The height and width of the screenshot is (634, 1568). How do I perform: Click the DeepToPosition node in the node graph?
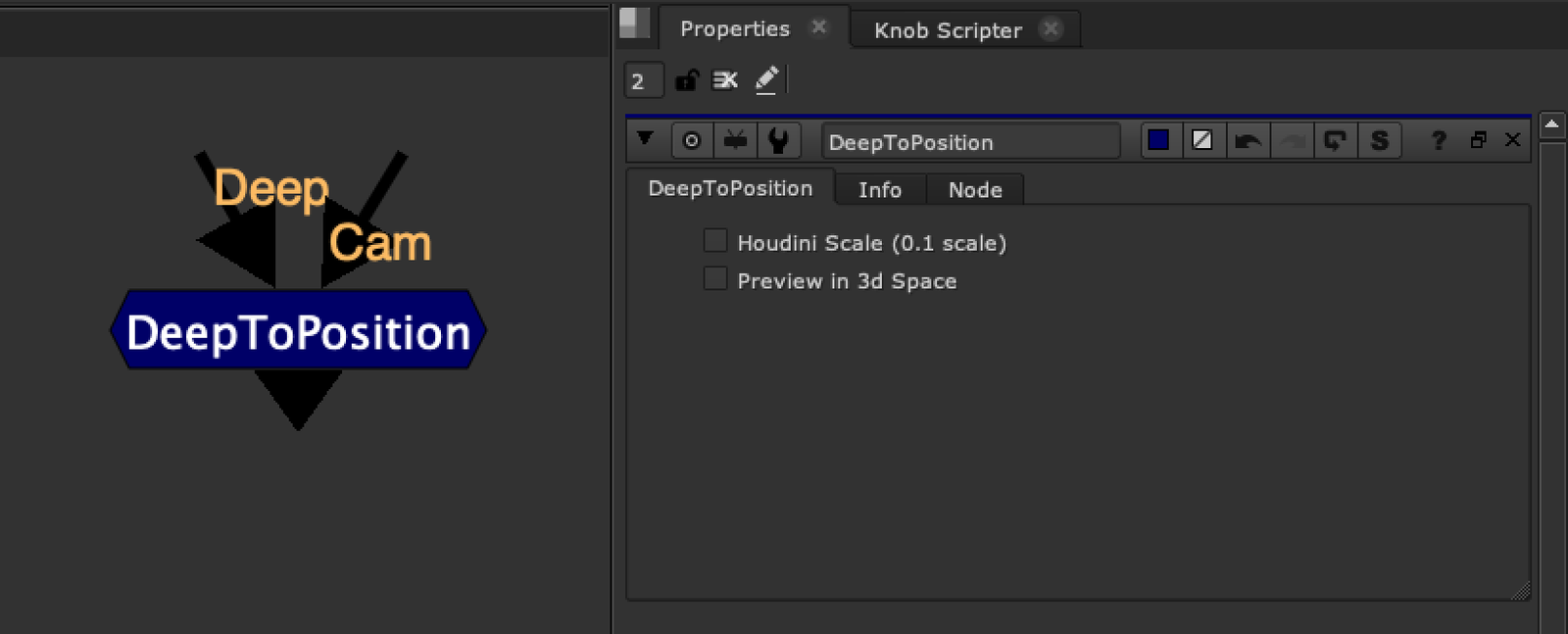tap(298, 330)
